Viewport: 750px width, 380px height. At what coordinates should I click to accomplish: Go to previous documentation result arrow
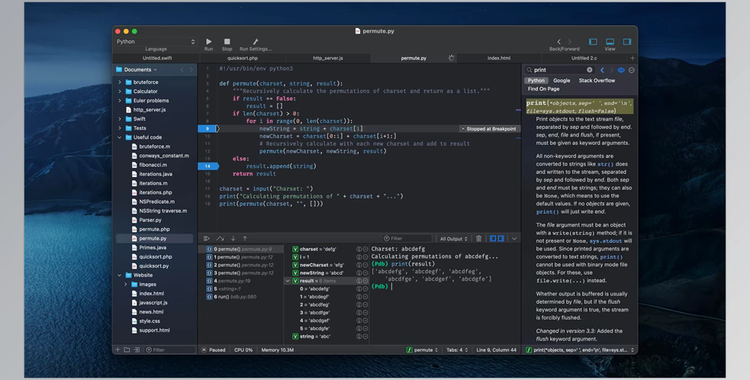pyautogui.click(x=602, y=70)
